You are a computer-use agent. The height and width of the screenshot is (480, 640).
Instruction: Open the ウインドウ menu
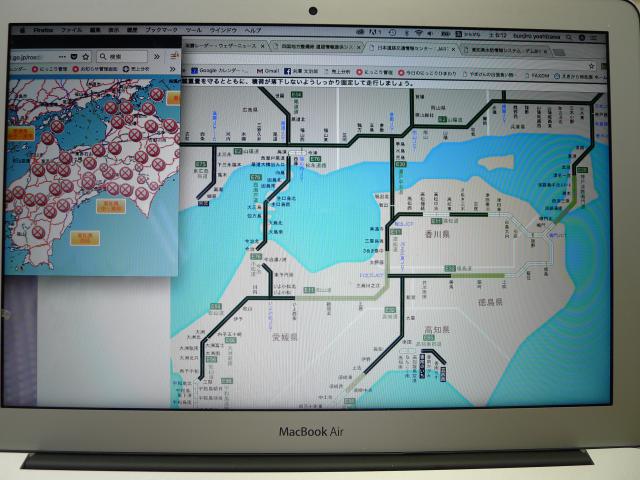tap(223, 30)
